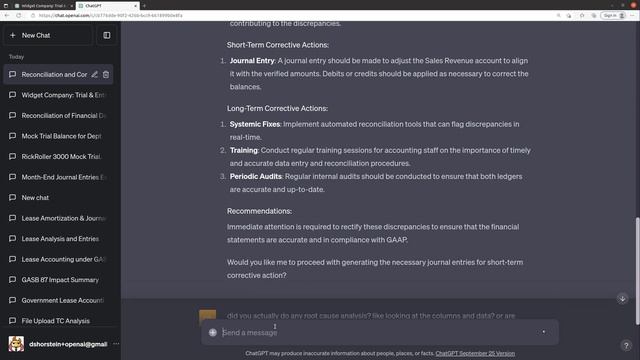This screenshot has width=640, height=360.
Task: Open the Lease Analysis and Entries chat
Action: (58, 239)
